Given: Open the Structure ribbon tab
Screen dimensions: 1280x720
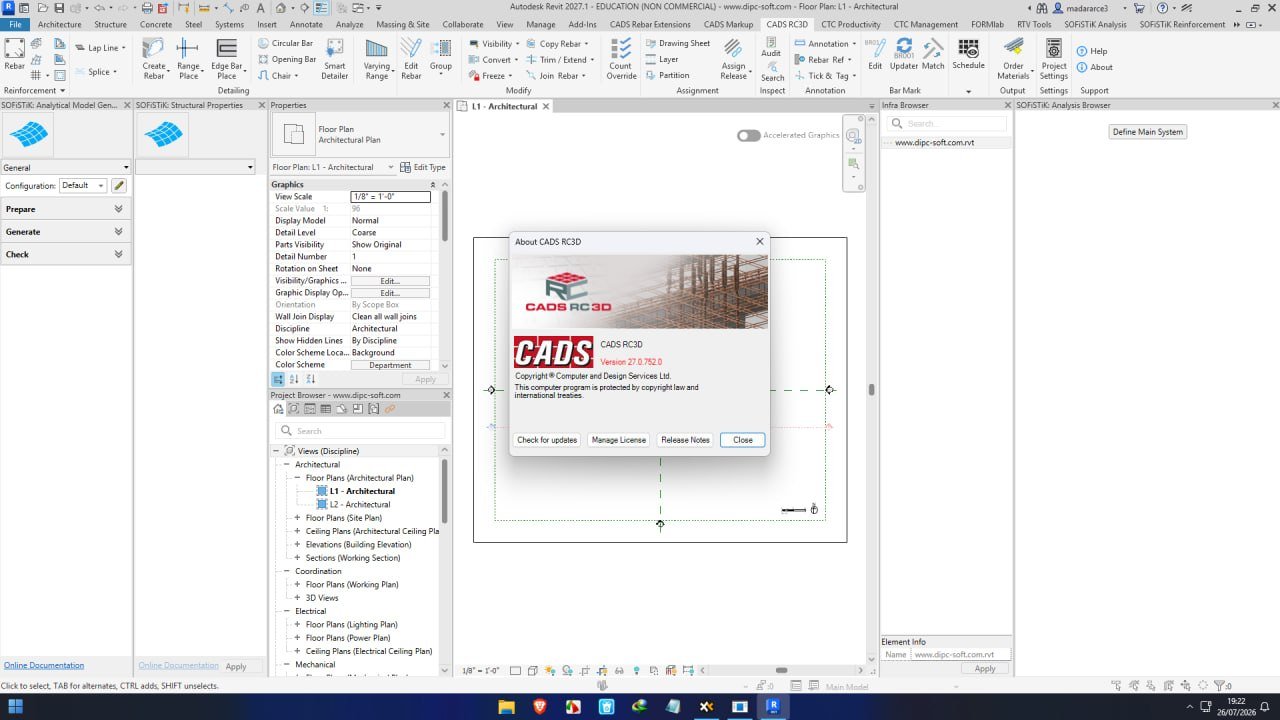Looking at the screenshot, I should tap(110, 24).
